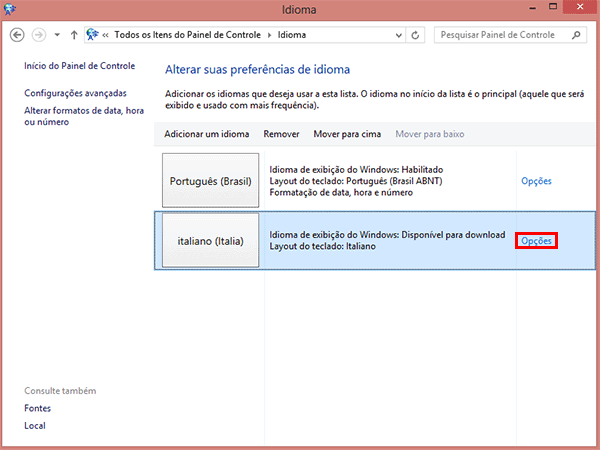
Task: Click 'Layout do teclado: Português (Brasil ABNT)' text
Action: [356, 181]
